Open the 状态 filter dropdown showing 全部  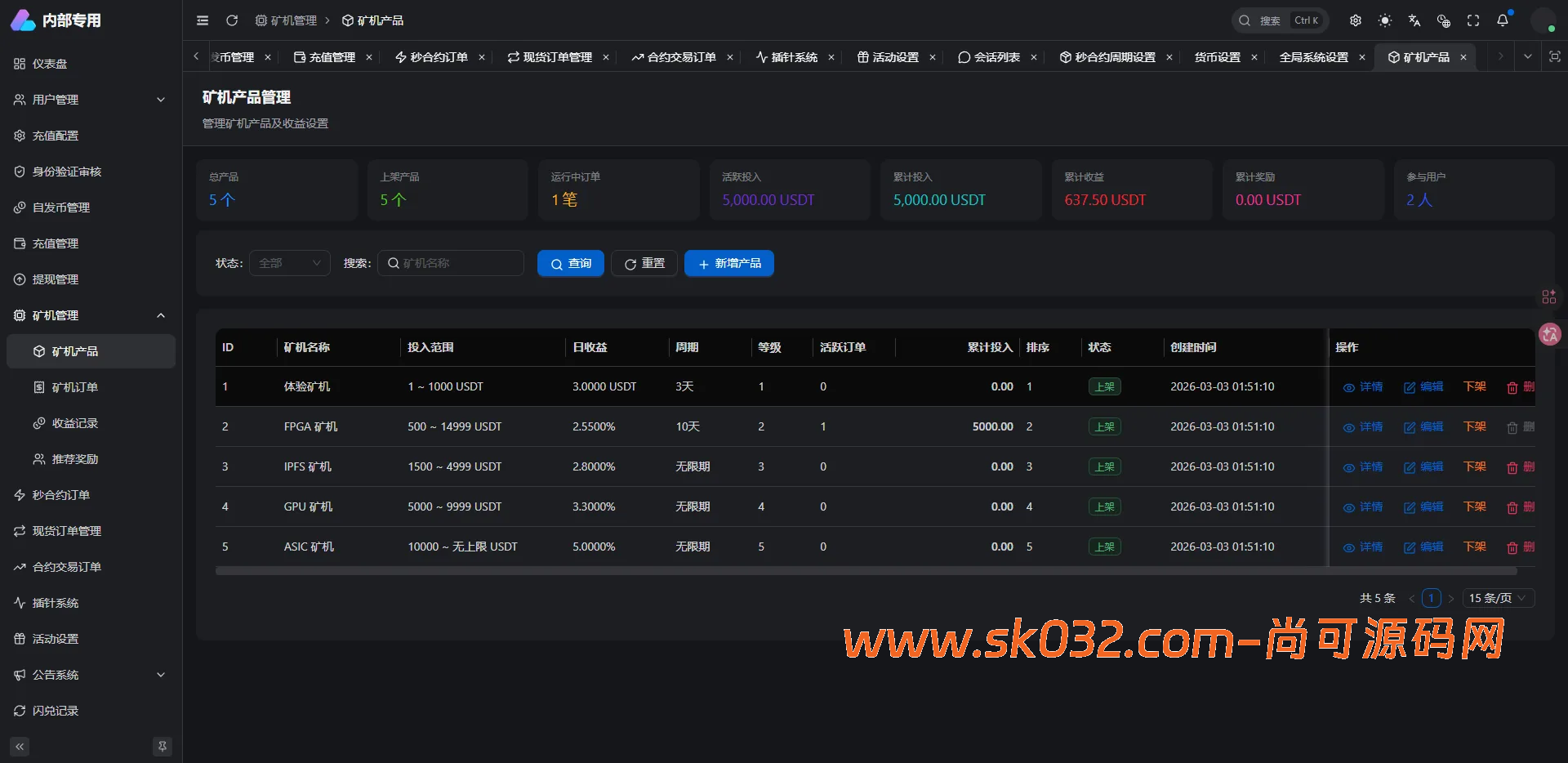click(289, 263)
